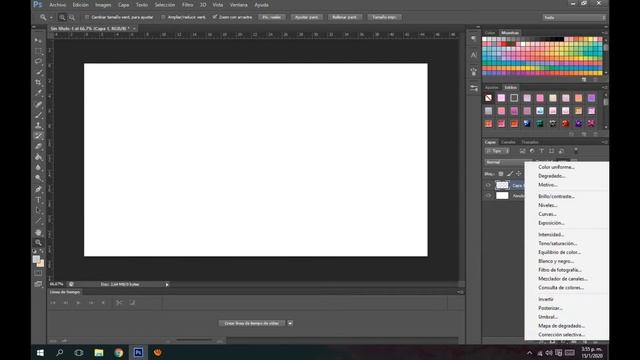Screen dimensions: 640x360
Task: Click the Zoom In magnifier in options bar
Action: 62,18
